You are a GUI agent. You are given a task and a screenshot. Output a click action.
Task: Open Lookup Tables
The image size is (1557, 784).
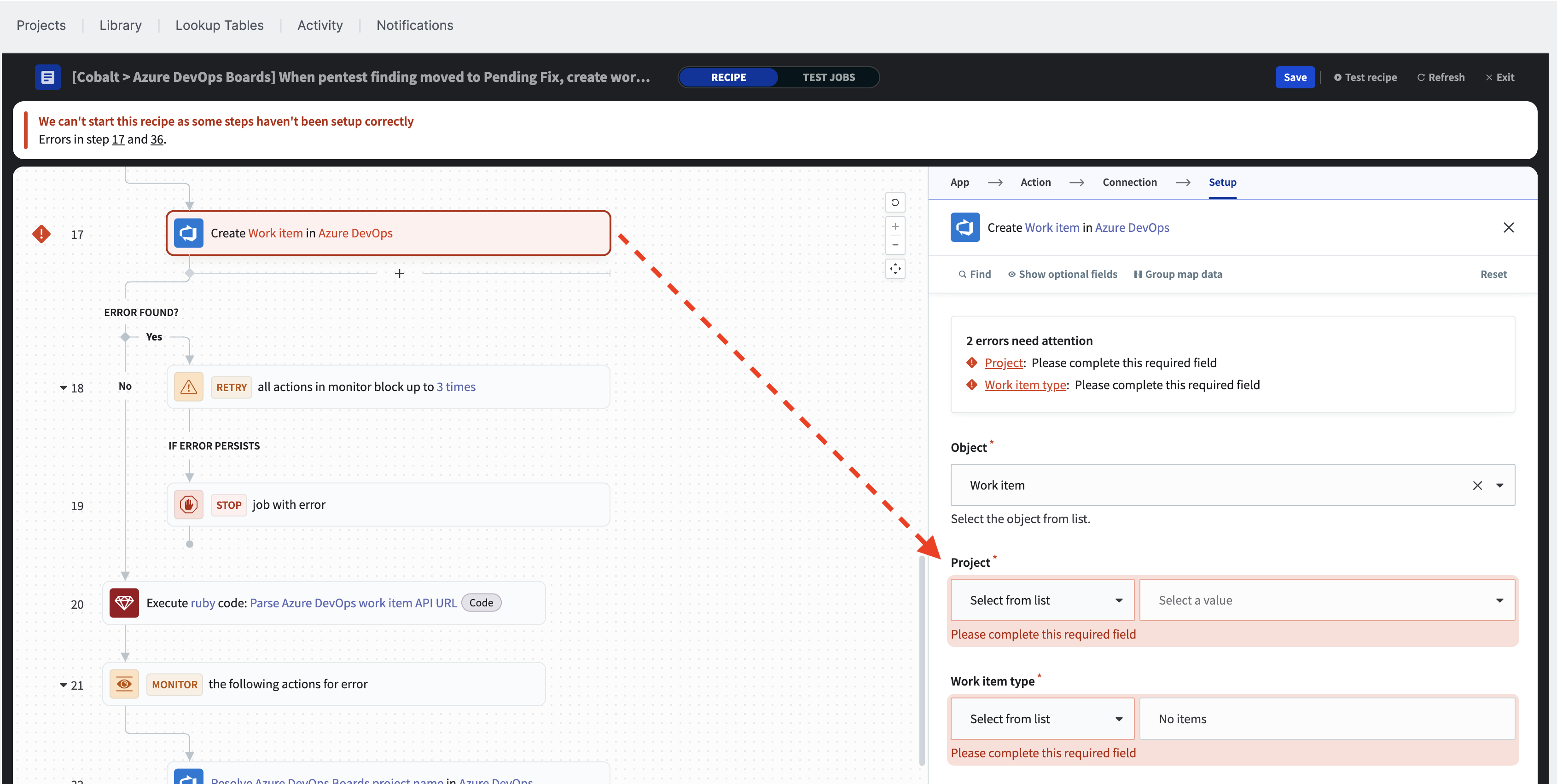point(220,25)
